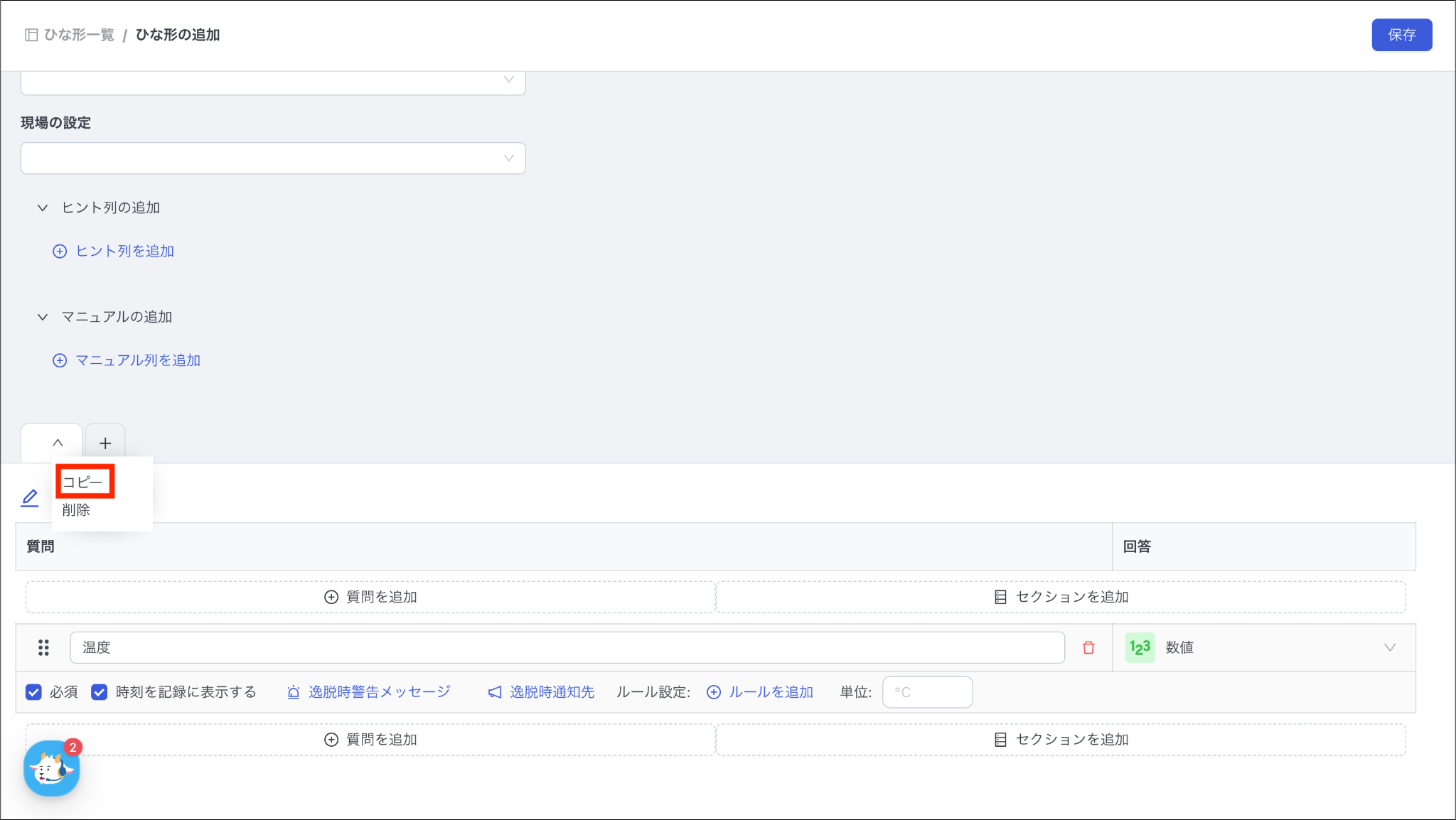
Task: Open the chat support mascot icon
Action: coord(51,768)
